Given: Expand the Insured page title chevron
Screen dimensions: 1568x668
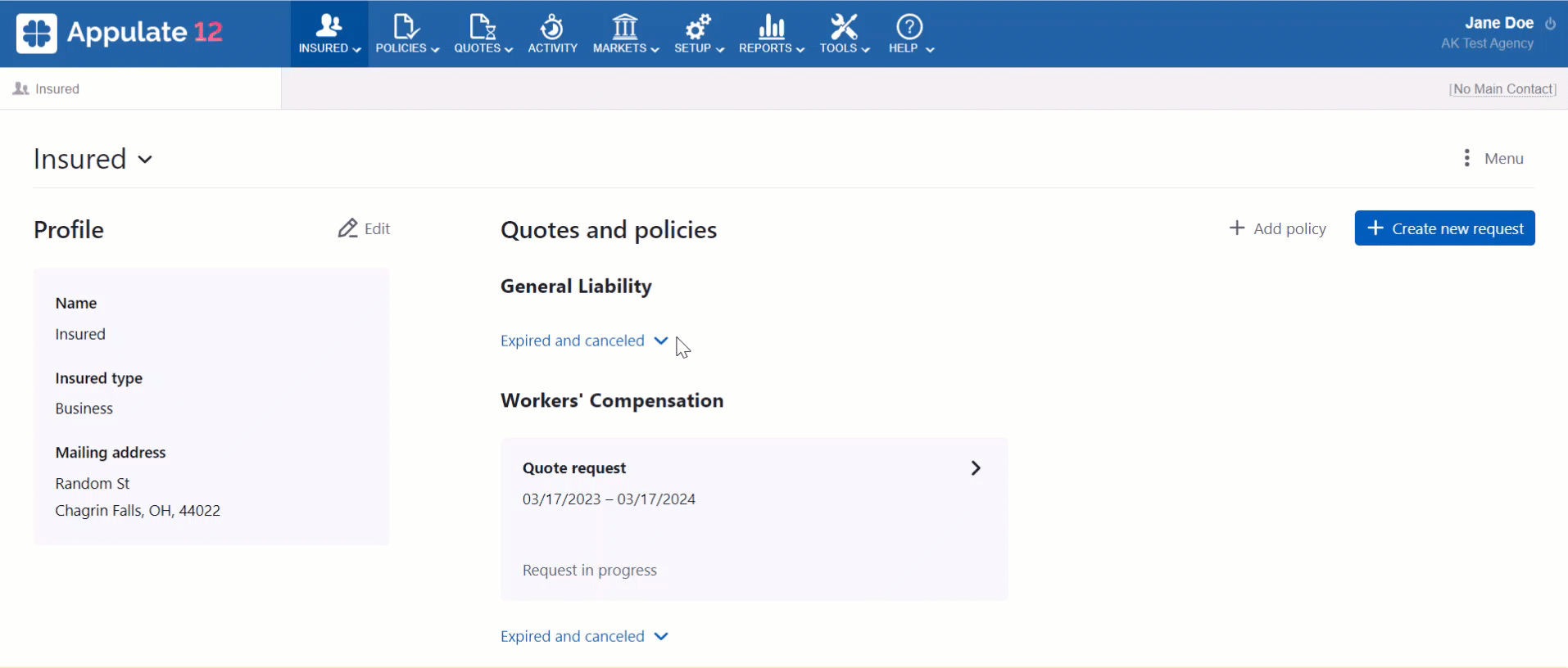Looking at the screenshot, I should pos(145,159).
